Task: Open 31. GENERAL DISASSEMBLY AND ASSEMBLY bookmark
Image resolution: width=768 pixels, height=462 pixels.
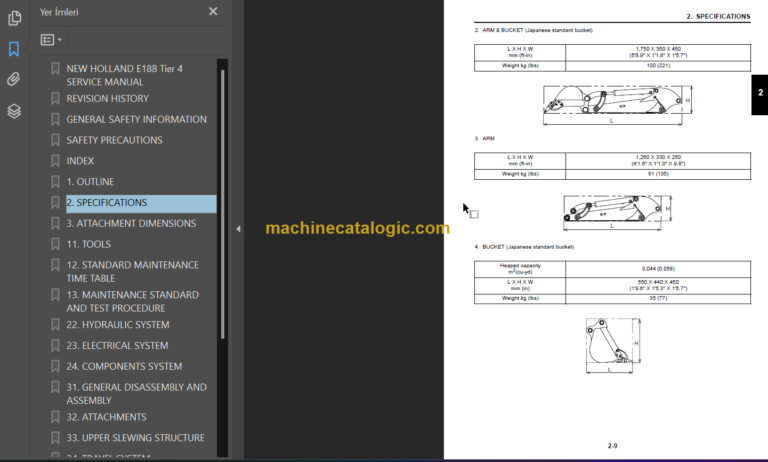Action: click(x=137, y=394)
